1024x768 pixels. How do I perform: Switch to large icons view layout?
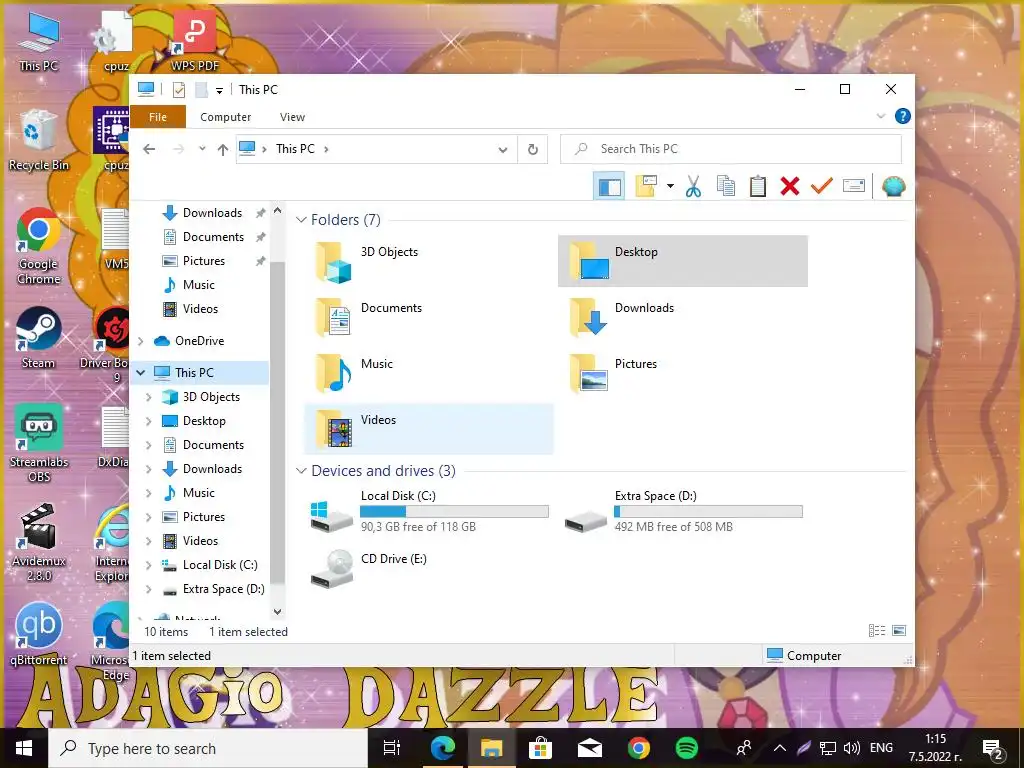click(899, 630)
